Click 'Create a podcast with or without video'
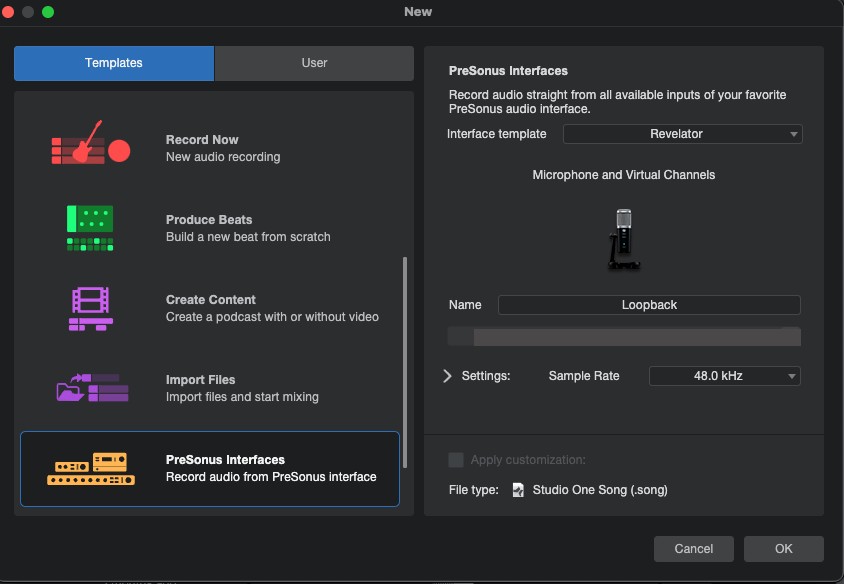This screenshot has height=584, width=844. point(272,317)
